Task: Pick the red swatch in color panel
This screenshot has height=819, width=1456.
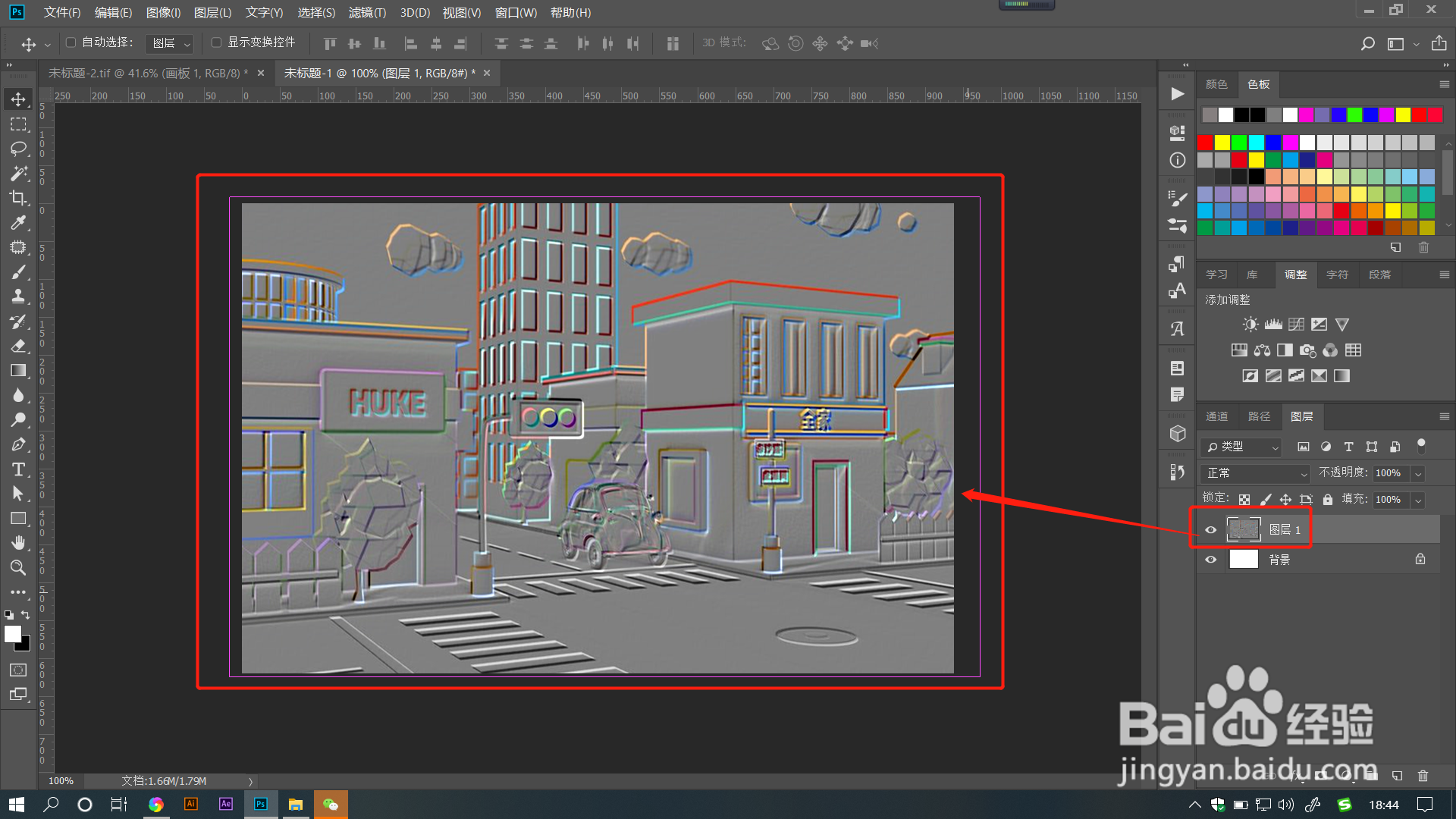Action: tap(1206, 143)
